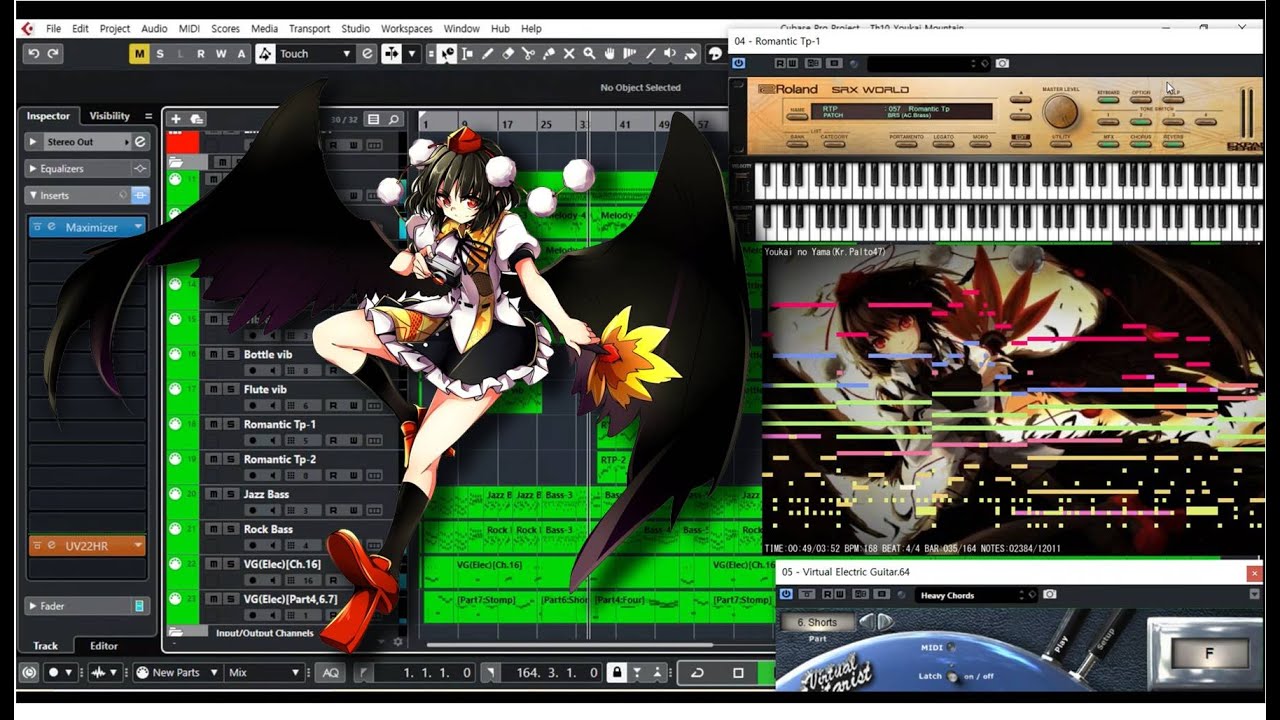Toggle power button in Romantic Tp-1 window

pyautogui.click(x=739, y=63)
